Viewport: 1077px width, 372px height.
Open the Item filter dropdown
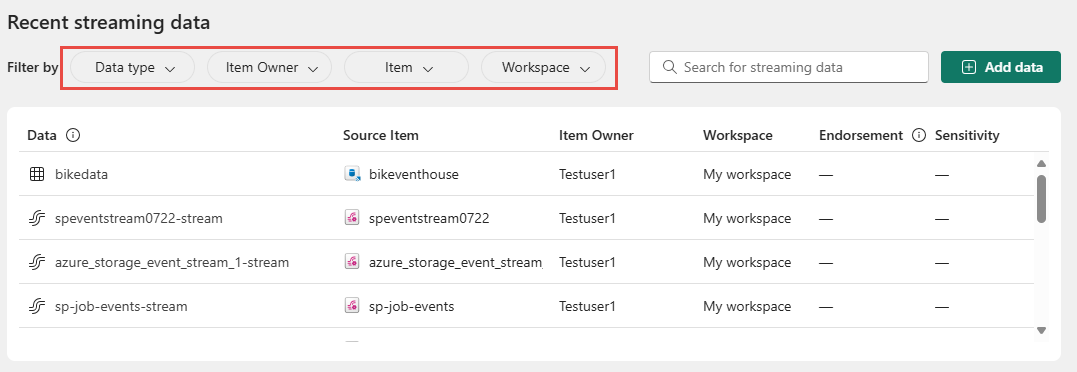point(407,67)
